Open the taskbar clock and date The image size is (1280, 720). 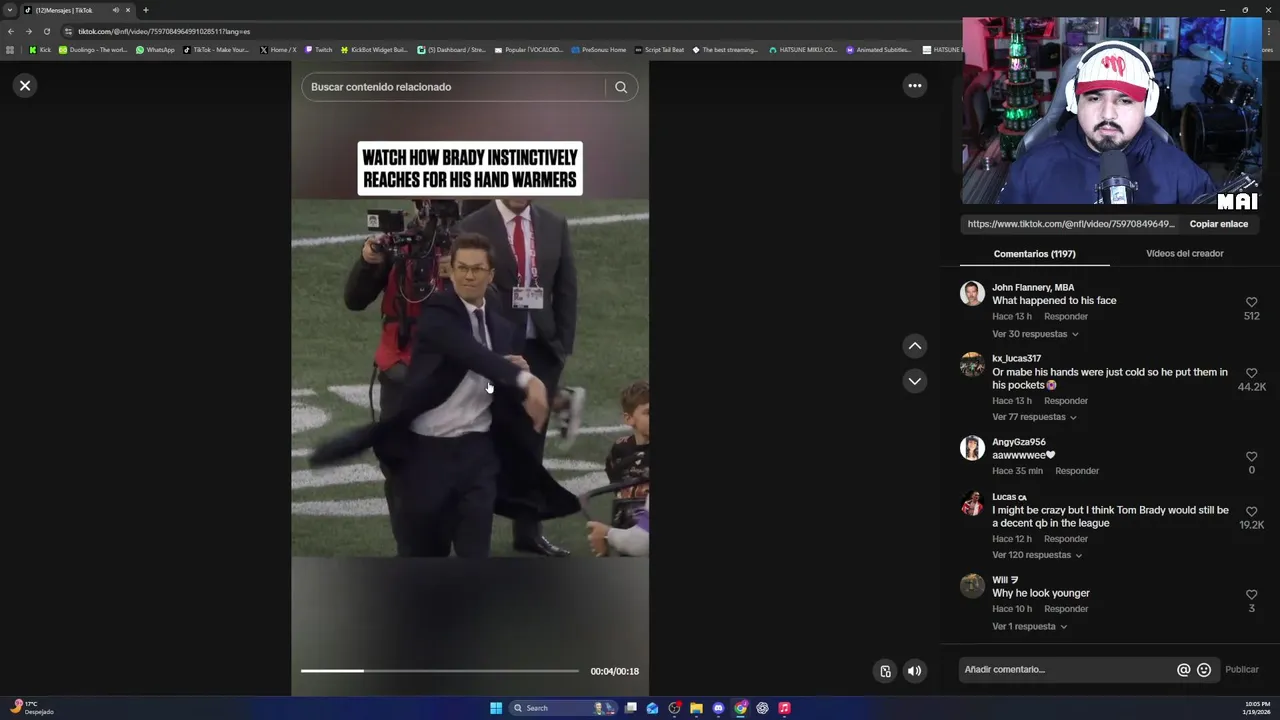click(x=1257, y=708)
